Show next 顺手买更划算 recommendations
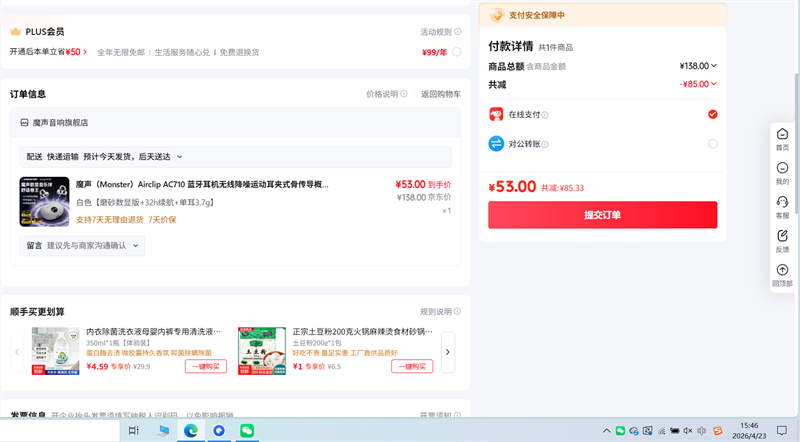This screenshot has height=442, width=800. tap(447, 352)
